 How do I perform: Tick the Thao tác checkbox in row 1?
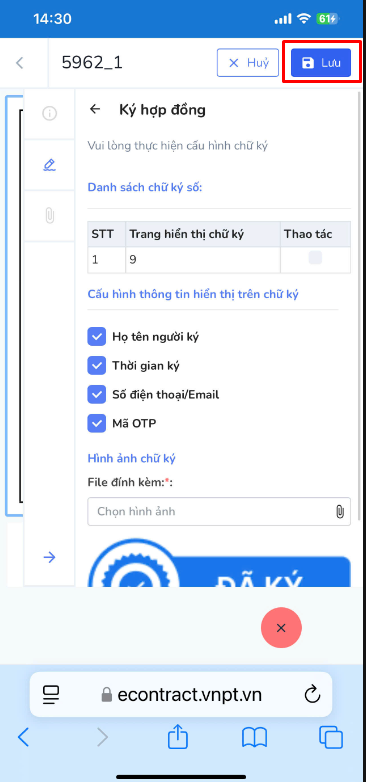tap(315, 258)
